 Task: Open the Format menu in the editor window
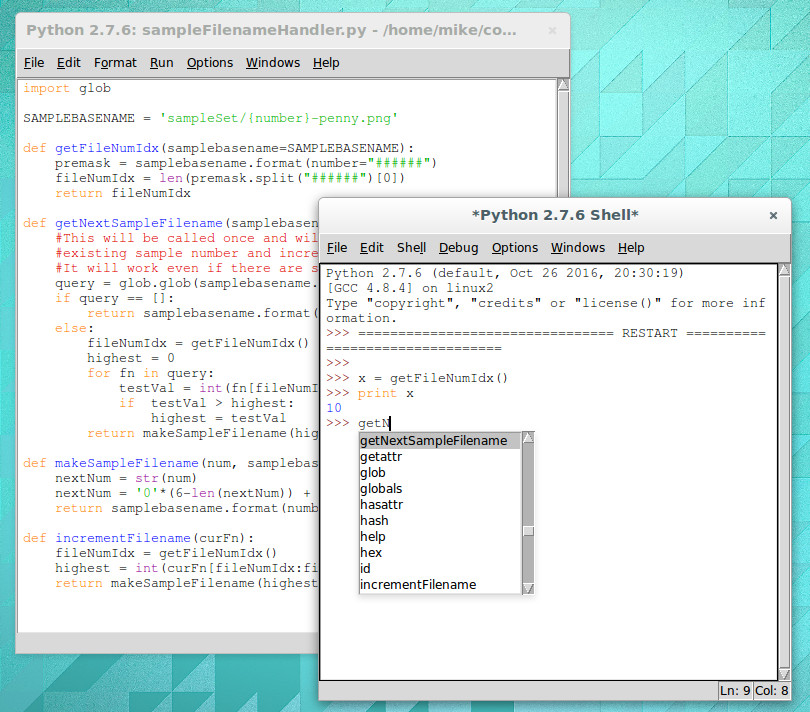click(x=114, y=62)
